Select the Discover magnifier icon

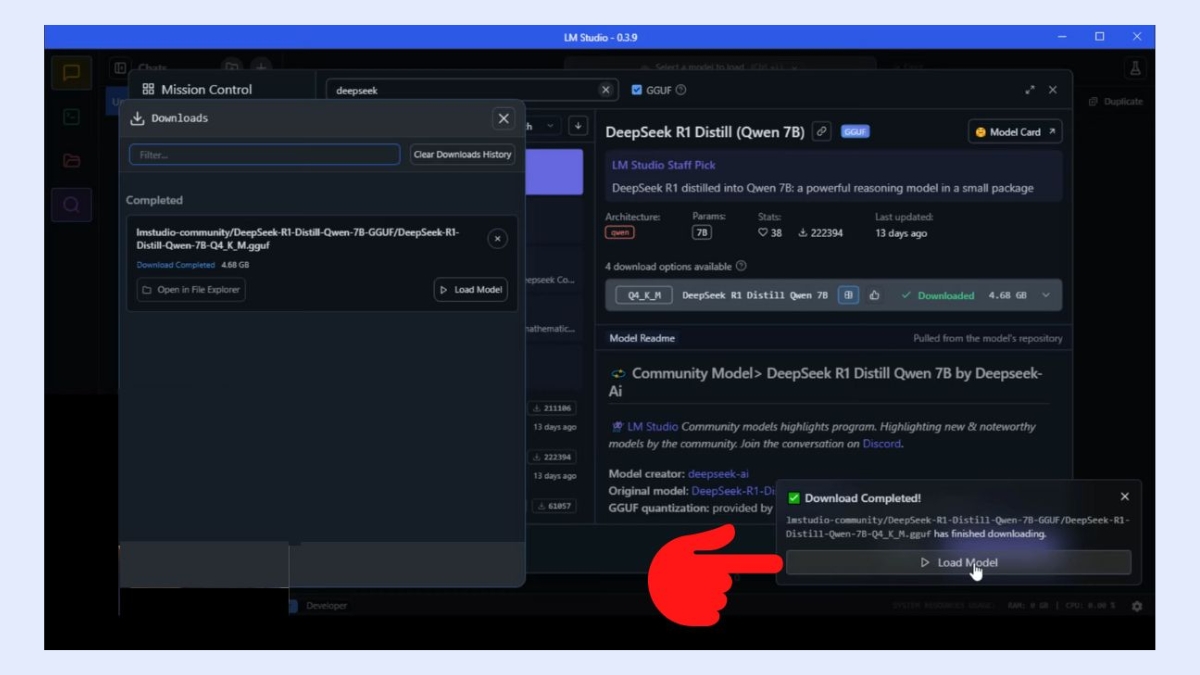pos(71,204)
